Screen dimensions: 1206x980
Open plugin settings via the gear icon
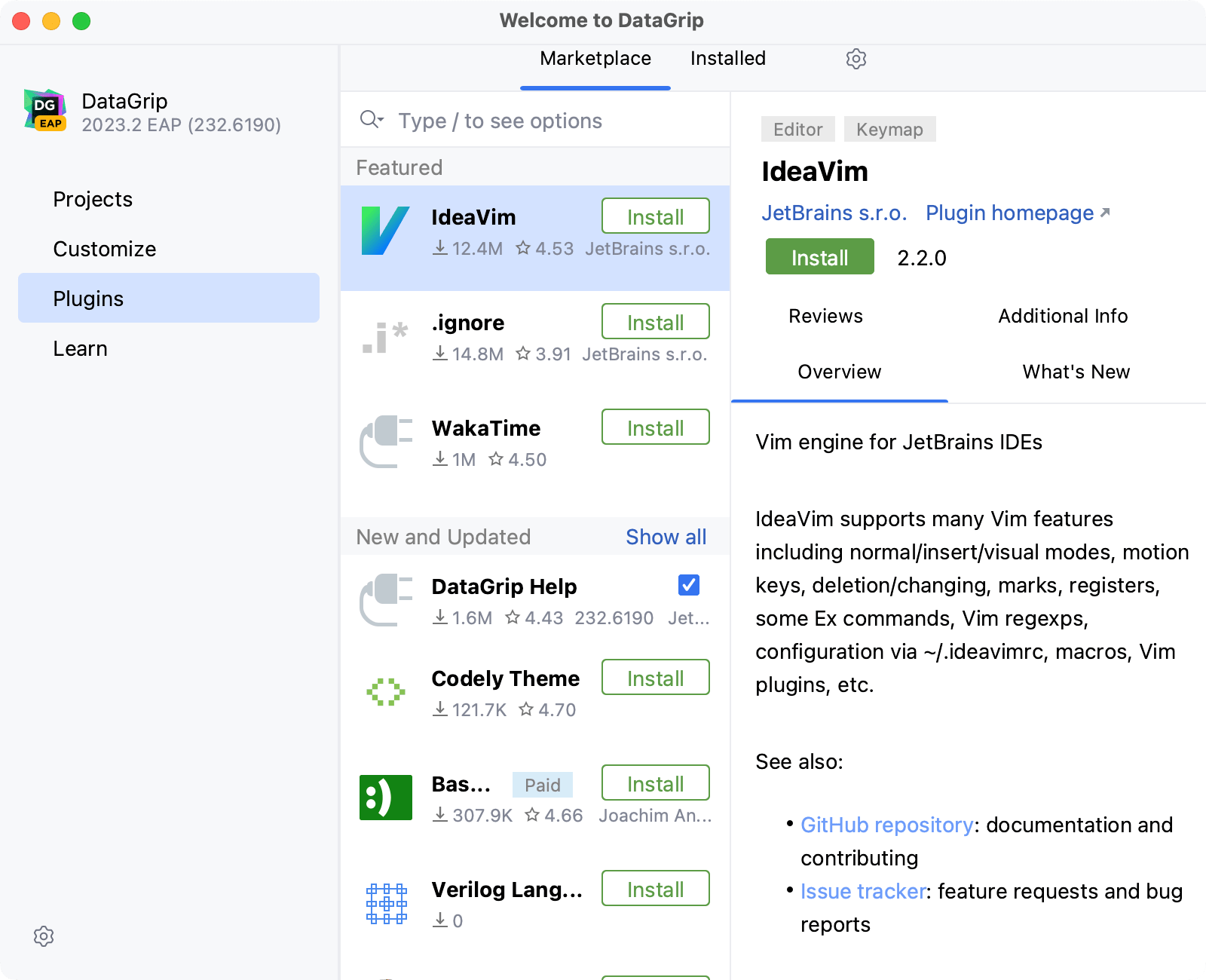click(x=856, y=59)
